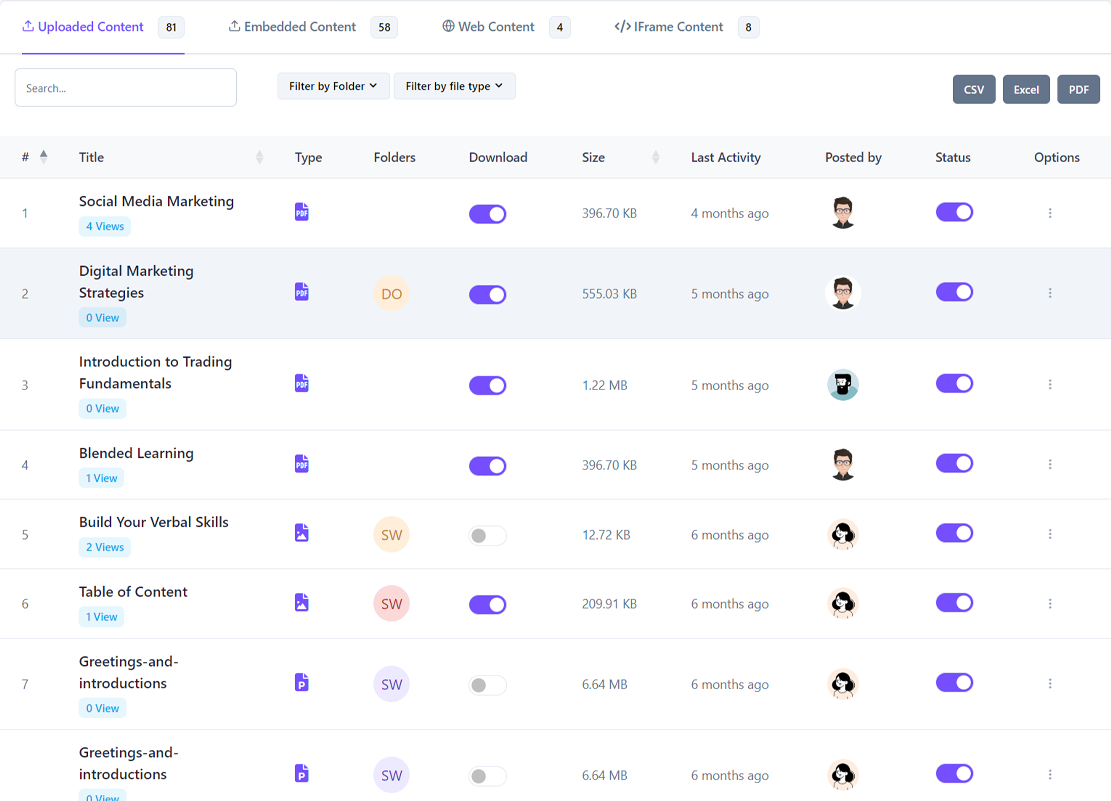Click into the Search input field
This screenshot has height=801, width=1111.
point(126,88)
